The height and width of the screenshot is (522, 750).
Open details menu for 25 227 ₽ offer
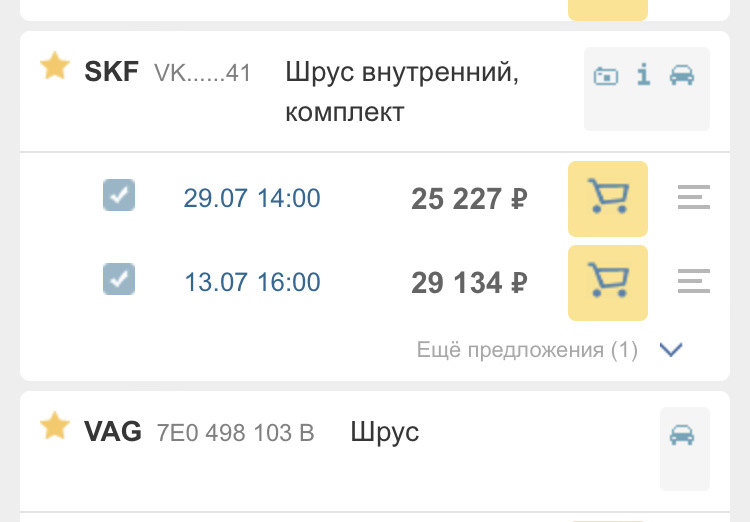click(694, 197)
